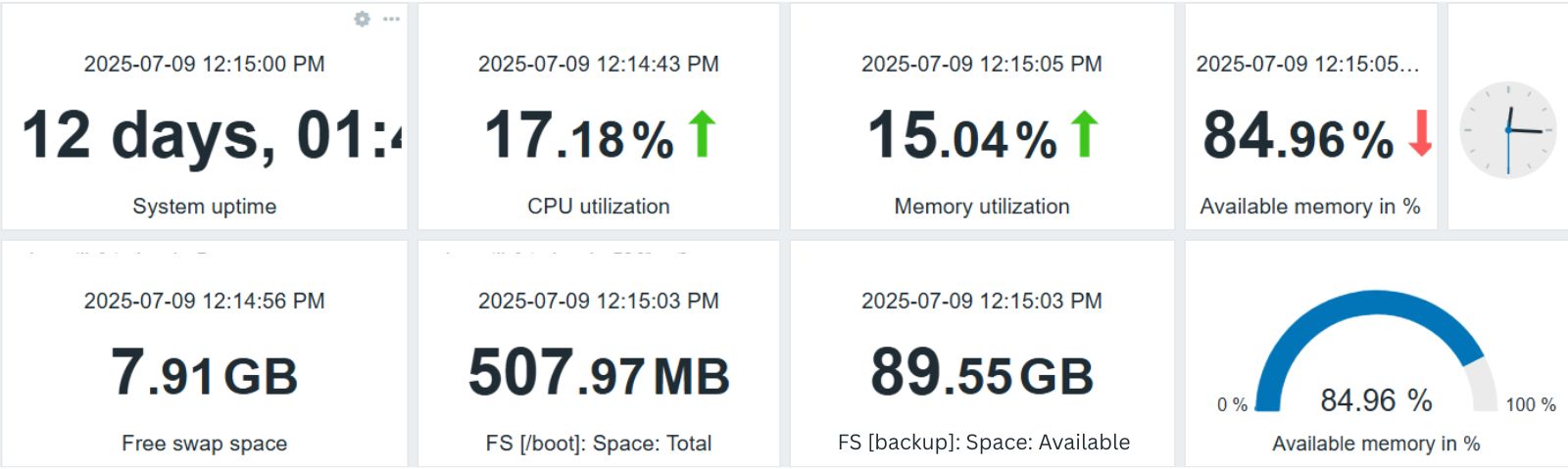Click the red down arrow beside 84.96 %
This screenshot has height=469, width=1568.
coord(1421,134)
